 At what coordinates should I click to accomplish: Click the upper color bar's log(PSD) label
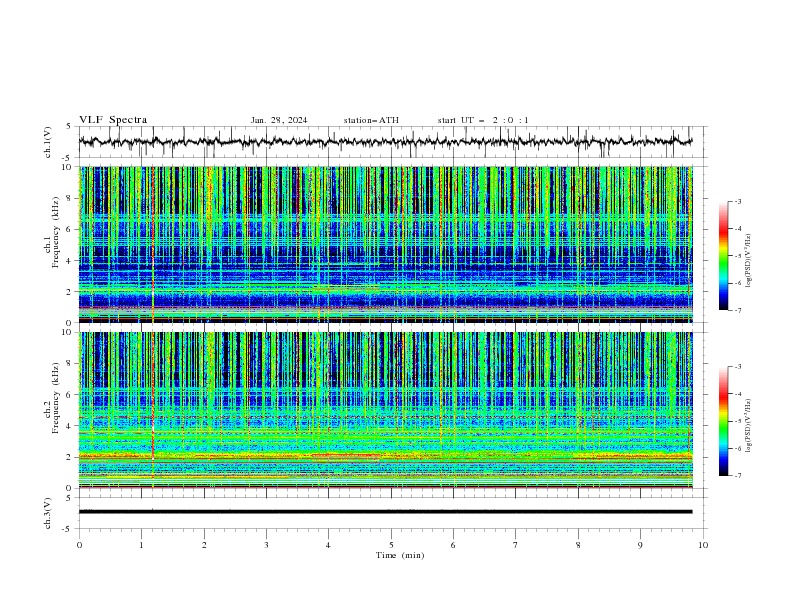[748, 261]
